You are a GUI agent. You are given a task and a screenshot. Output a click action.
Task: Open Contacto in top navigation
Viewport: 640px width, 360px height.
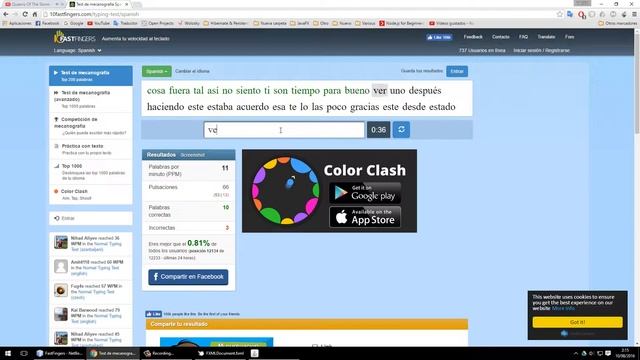click(x=500, y=37)
